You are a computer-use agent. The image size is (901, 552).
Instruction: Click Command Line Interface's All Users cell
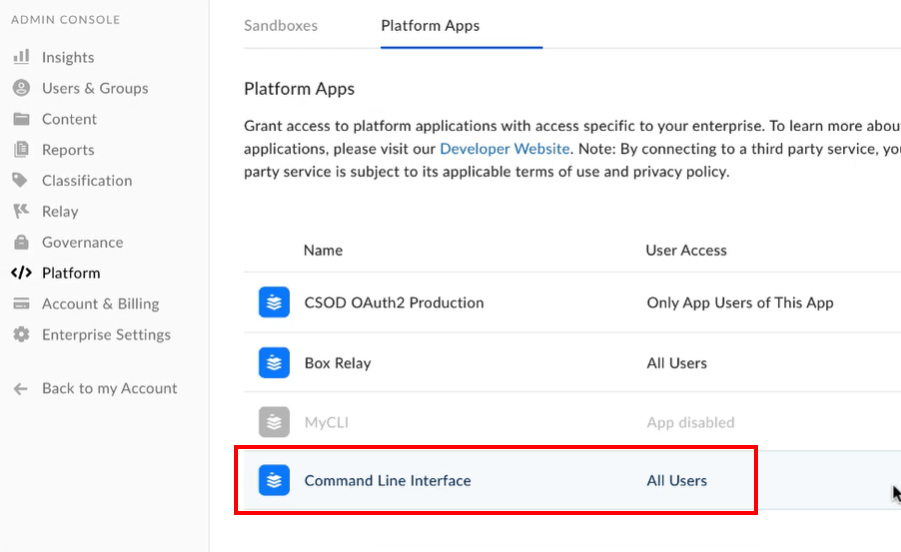pos(677,481)
